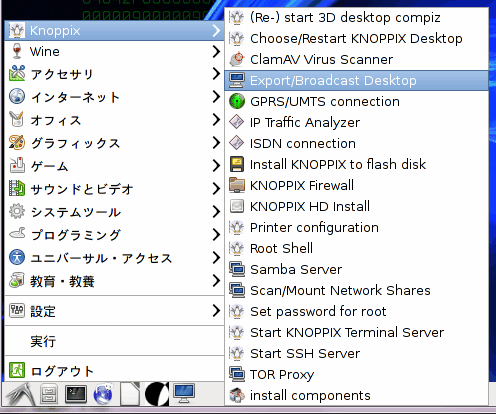Viewport: 496px width, 414px height.
Task: Expand the アクセサリ submenu arrow
Action: 216,74
